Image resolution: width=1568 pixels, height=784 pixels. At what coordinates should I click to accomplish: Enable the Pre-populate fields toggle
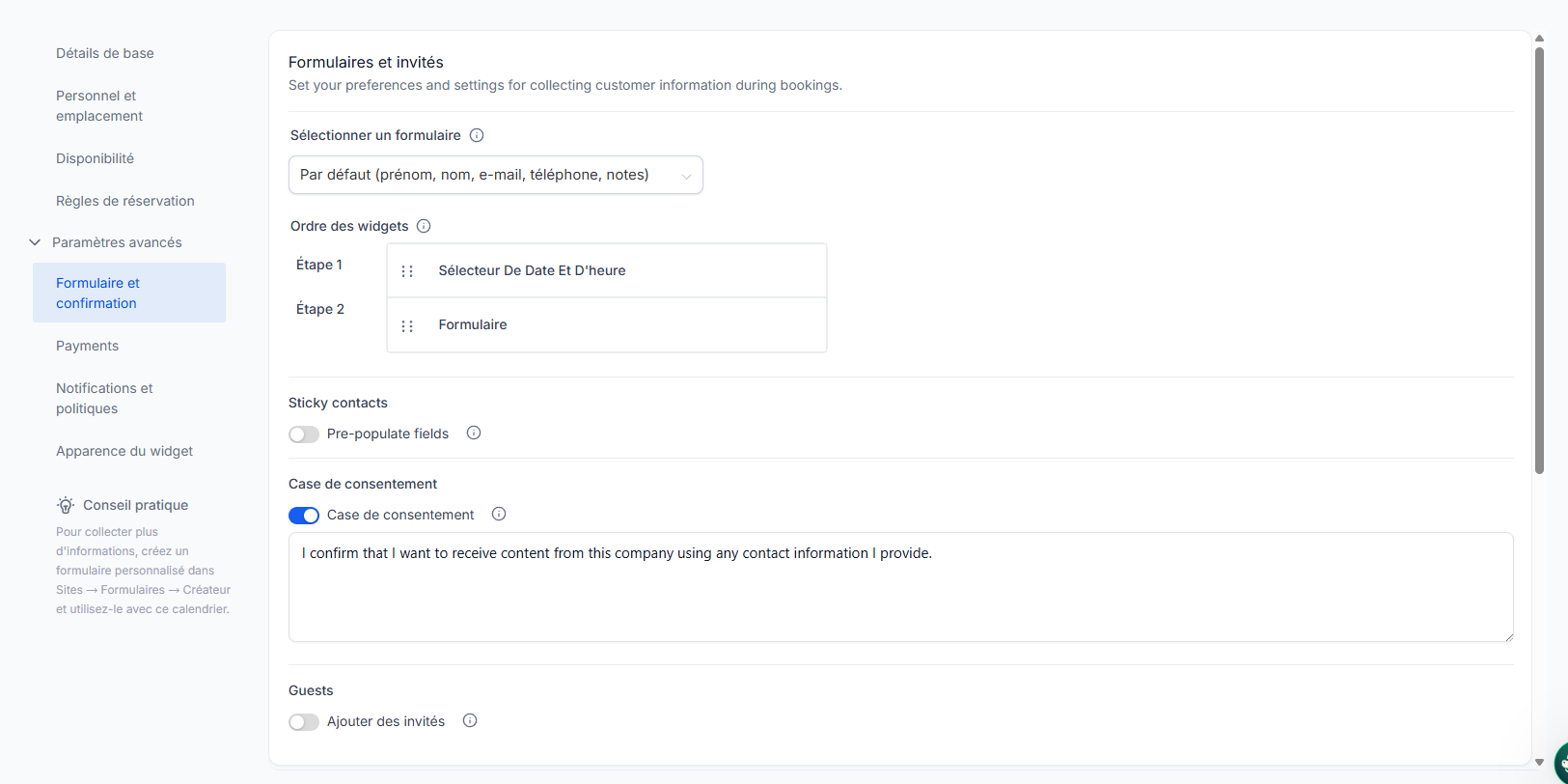click(304, 434)
